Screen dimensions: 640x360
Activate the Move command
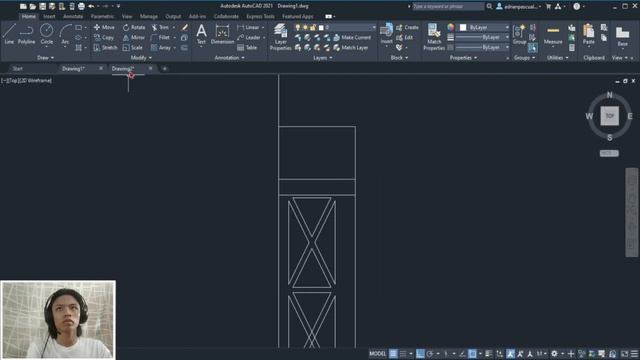(104, 27)
